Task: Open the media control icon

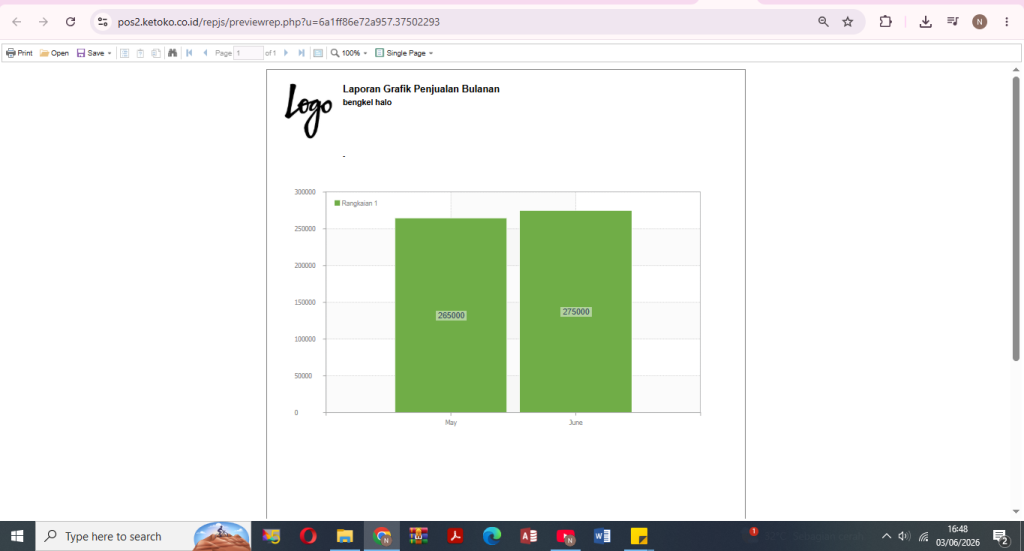Action: click(953, 22)
